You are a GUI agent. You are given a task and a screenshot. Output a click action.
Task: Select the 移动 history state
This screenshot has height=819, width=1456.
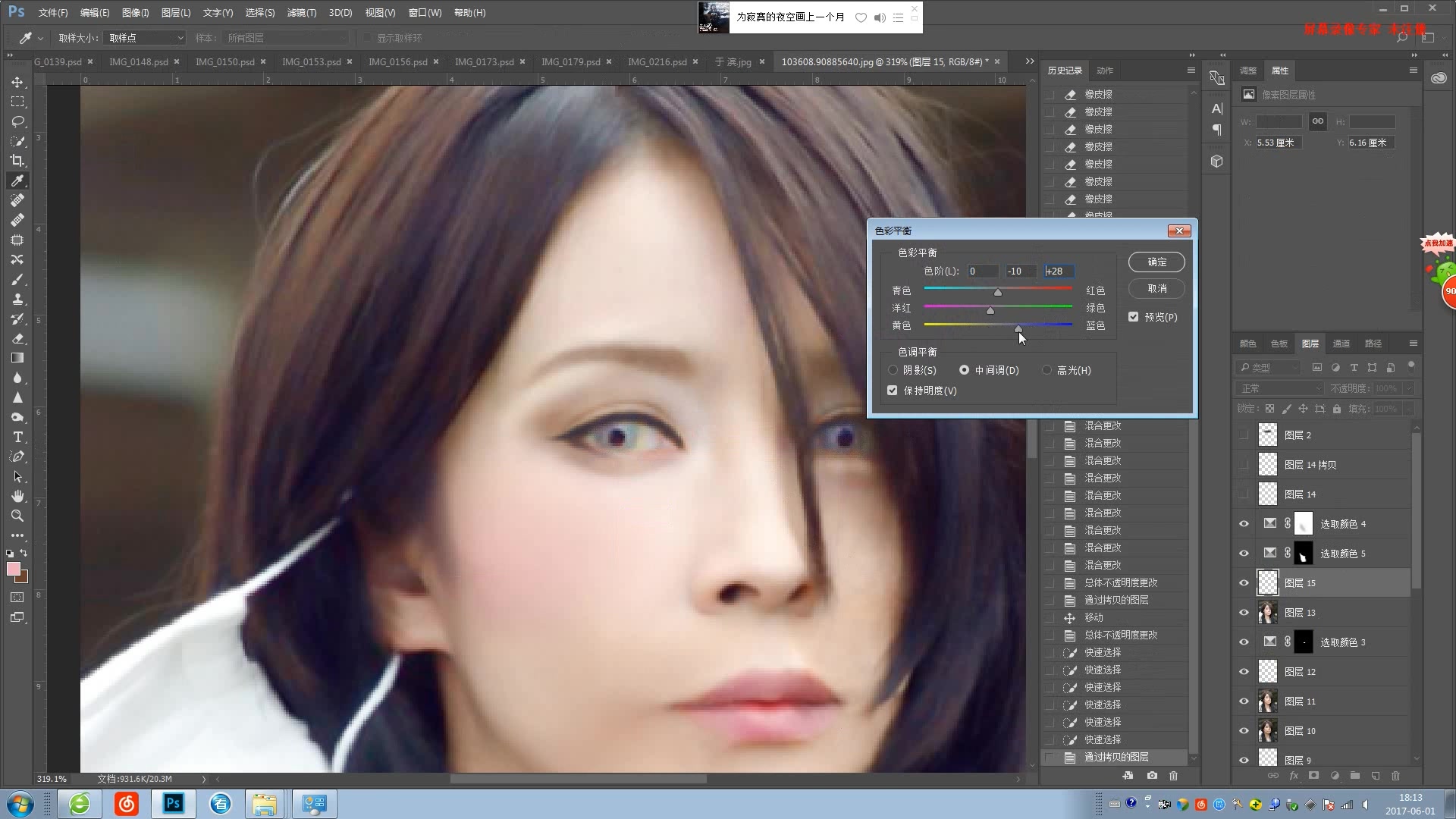coord(1116,617)
